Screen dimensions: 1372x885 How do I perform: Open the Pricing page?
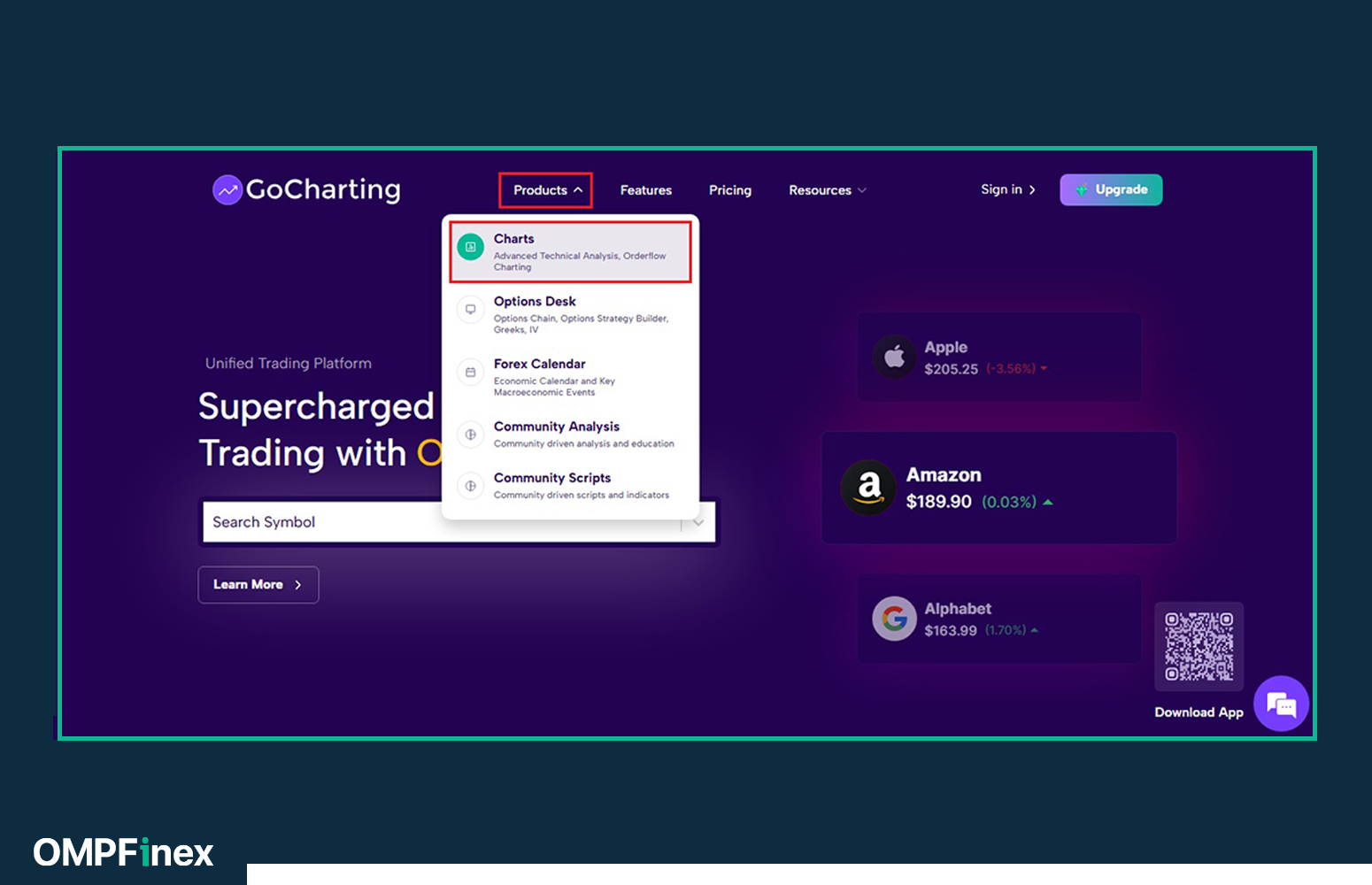tap(730, 190)
